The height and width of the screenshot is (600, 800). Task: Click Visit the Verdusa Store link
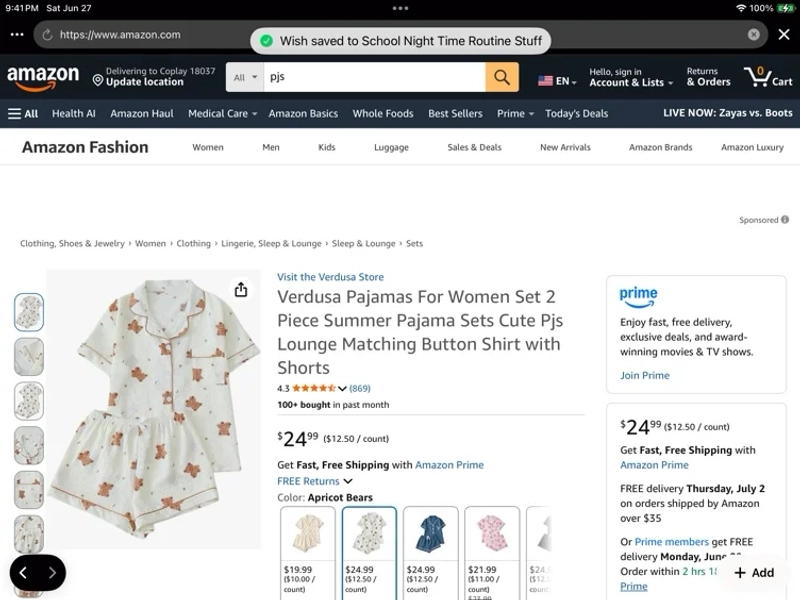(330, 277)
